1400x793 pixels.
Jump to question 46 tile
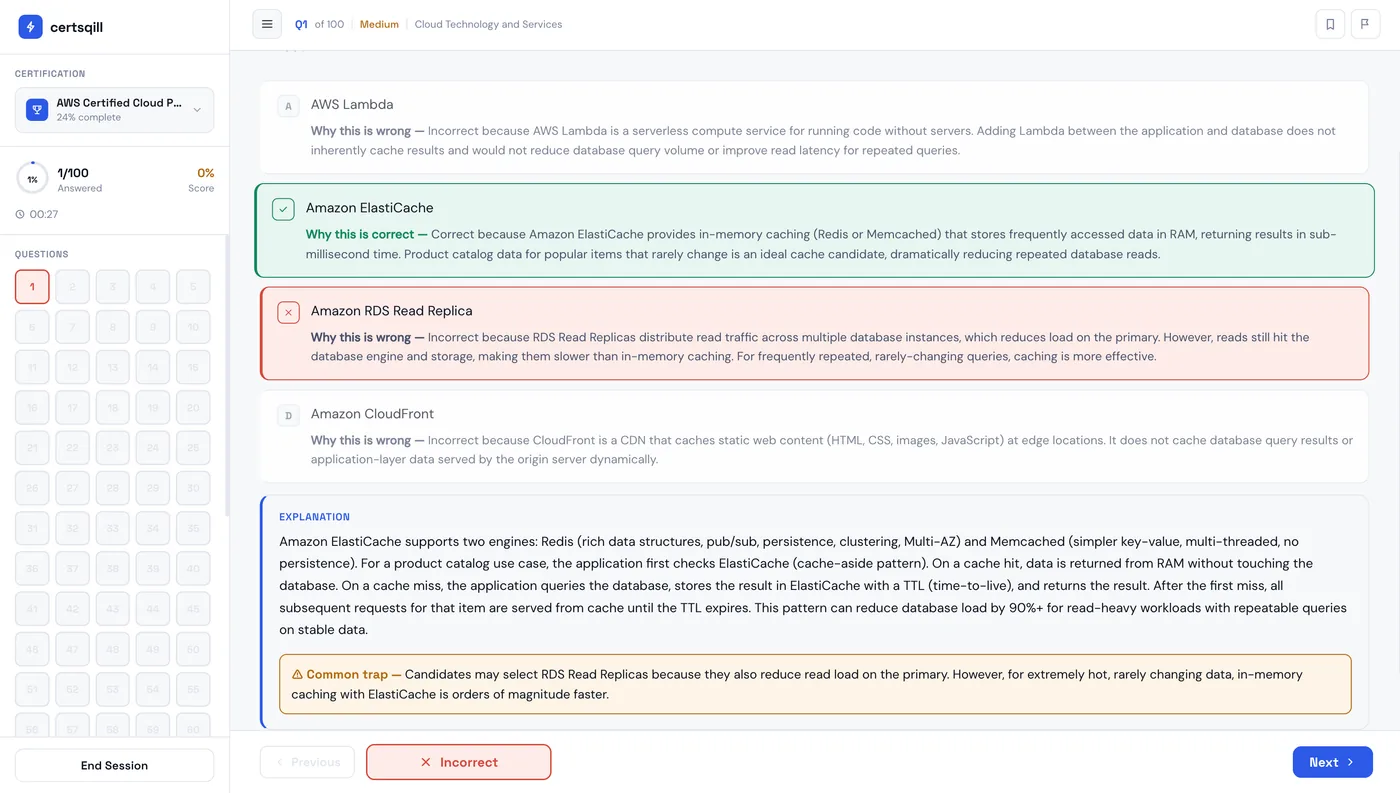pyautogui.click(x=32, y=649)
